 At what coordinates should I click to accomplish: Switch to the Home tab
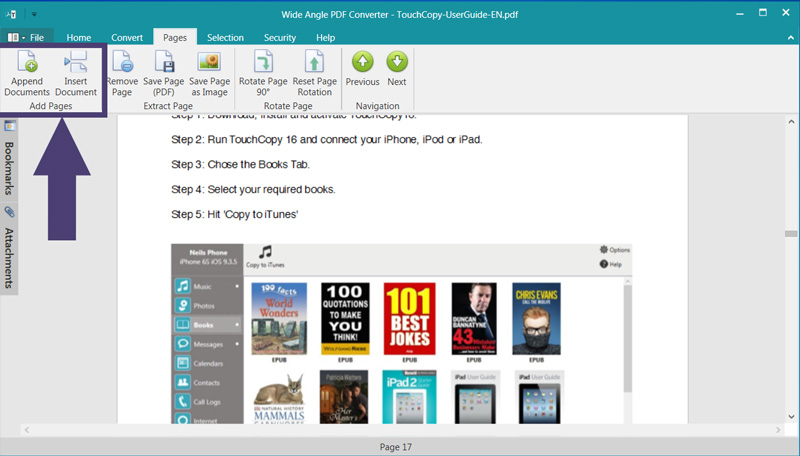coord(79,37)
